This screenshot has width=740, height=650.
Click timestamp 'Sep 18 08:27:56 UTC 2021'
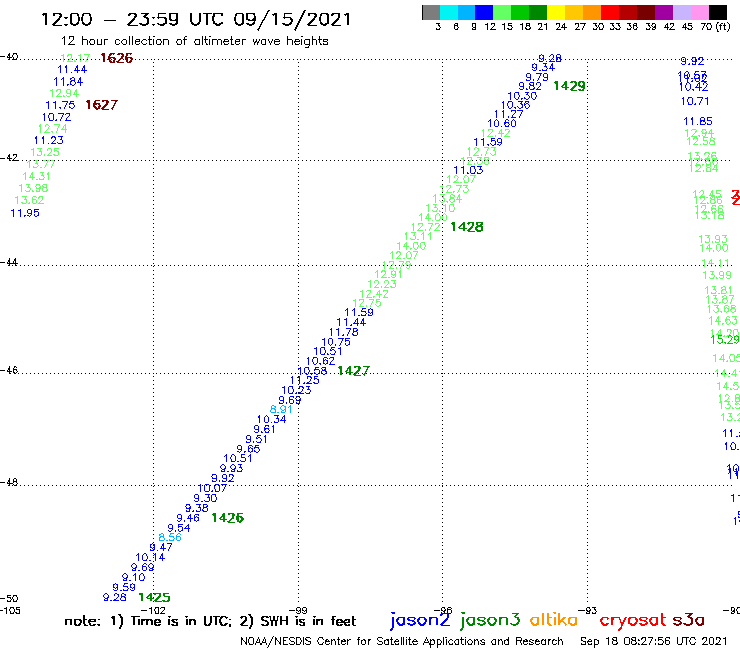[654, 641]
